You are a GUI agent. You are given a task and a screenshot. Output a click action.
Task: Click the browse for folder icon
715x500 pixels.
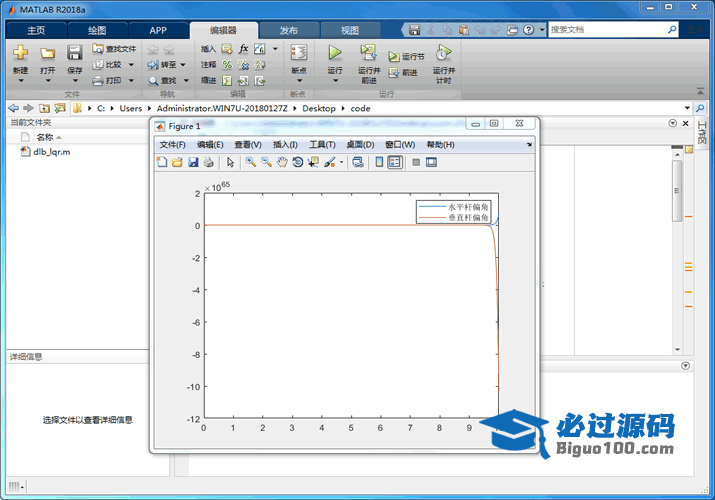[x=60, y=108]
